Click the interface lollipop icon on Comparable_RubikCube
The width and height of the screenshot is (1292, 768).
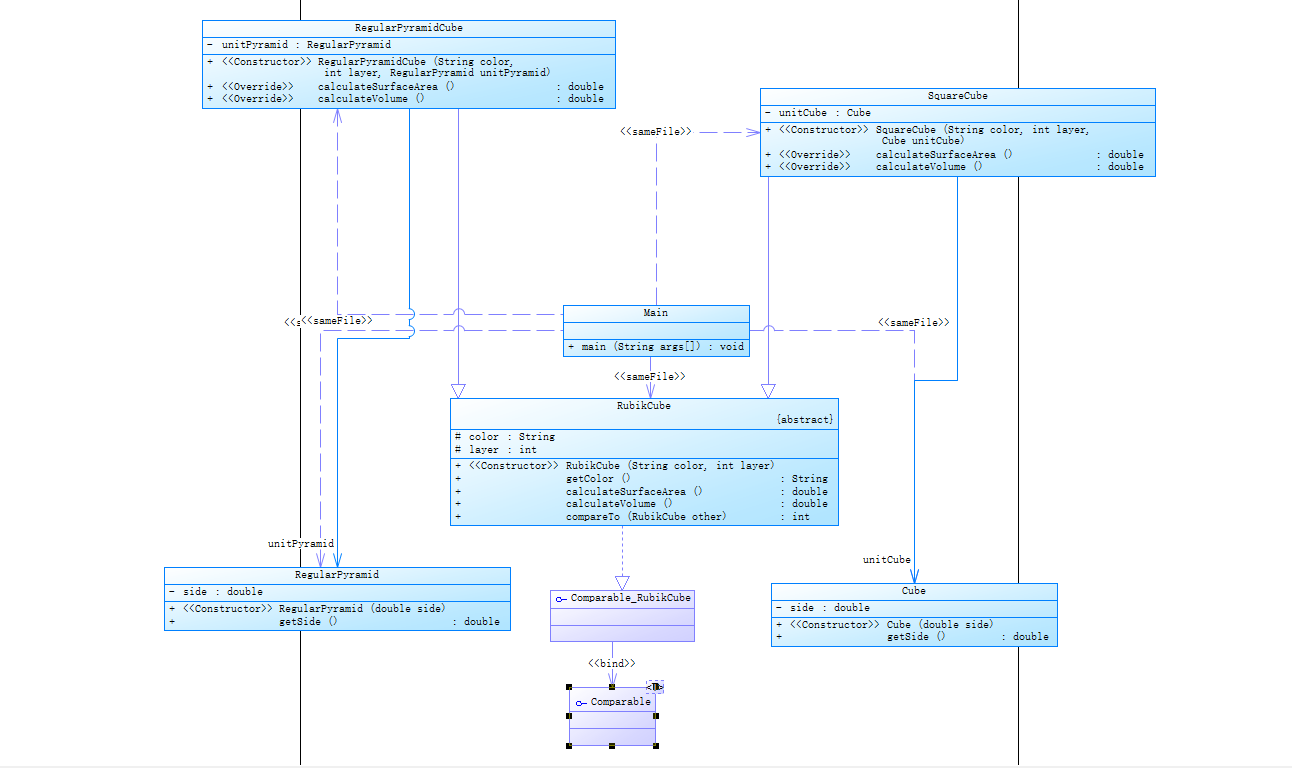point(561,599)
